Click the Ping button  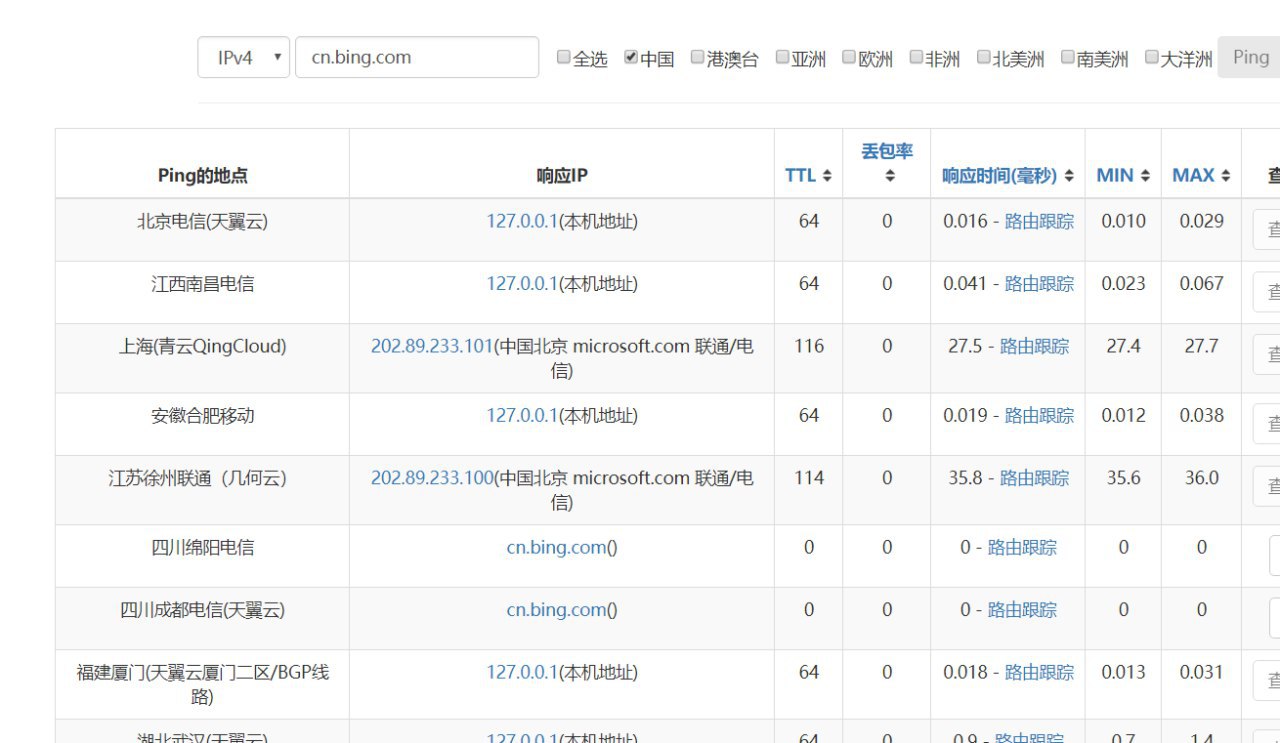pyautogui.click(x=1250, y=57)
